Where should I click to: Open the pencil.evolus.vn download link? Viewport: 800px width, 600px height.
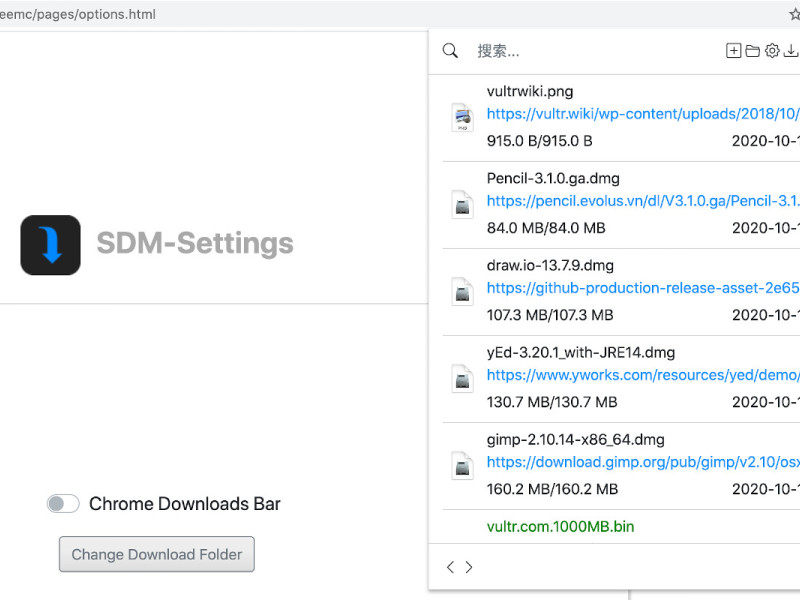pos(643,201)
